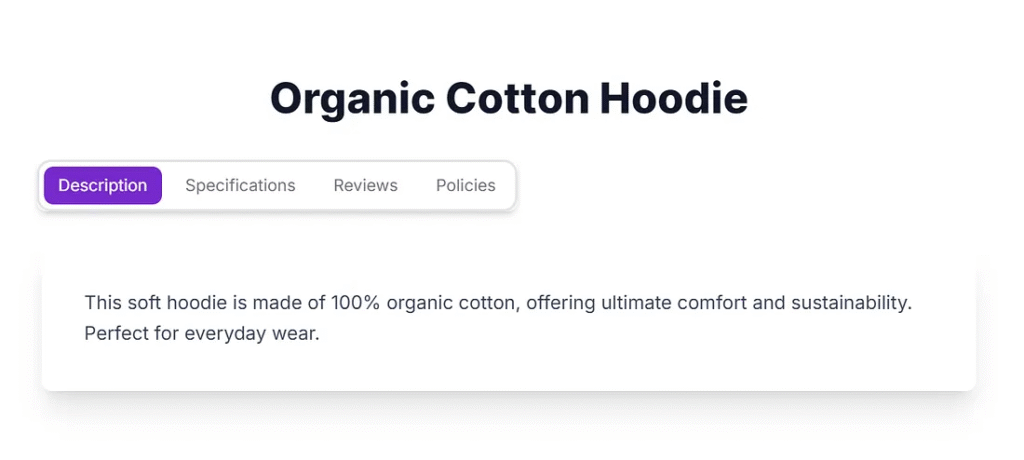Click the Organic Cotton Hoodie heading
The image size is (1024, 460).
tap(508, 99)
